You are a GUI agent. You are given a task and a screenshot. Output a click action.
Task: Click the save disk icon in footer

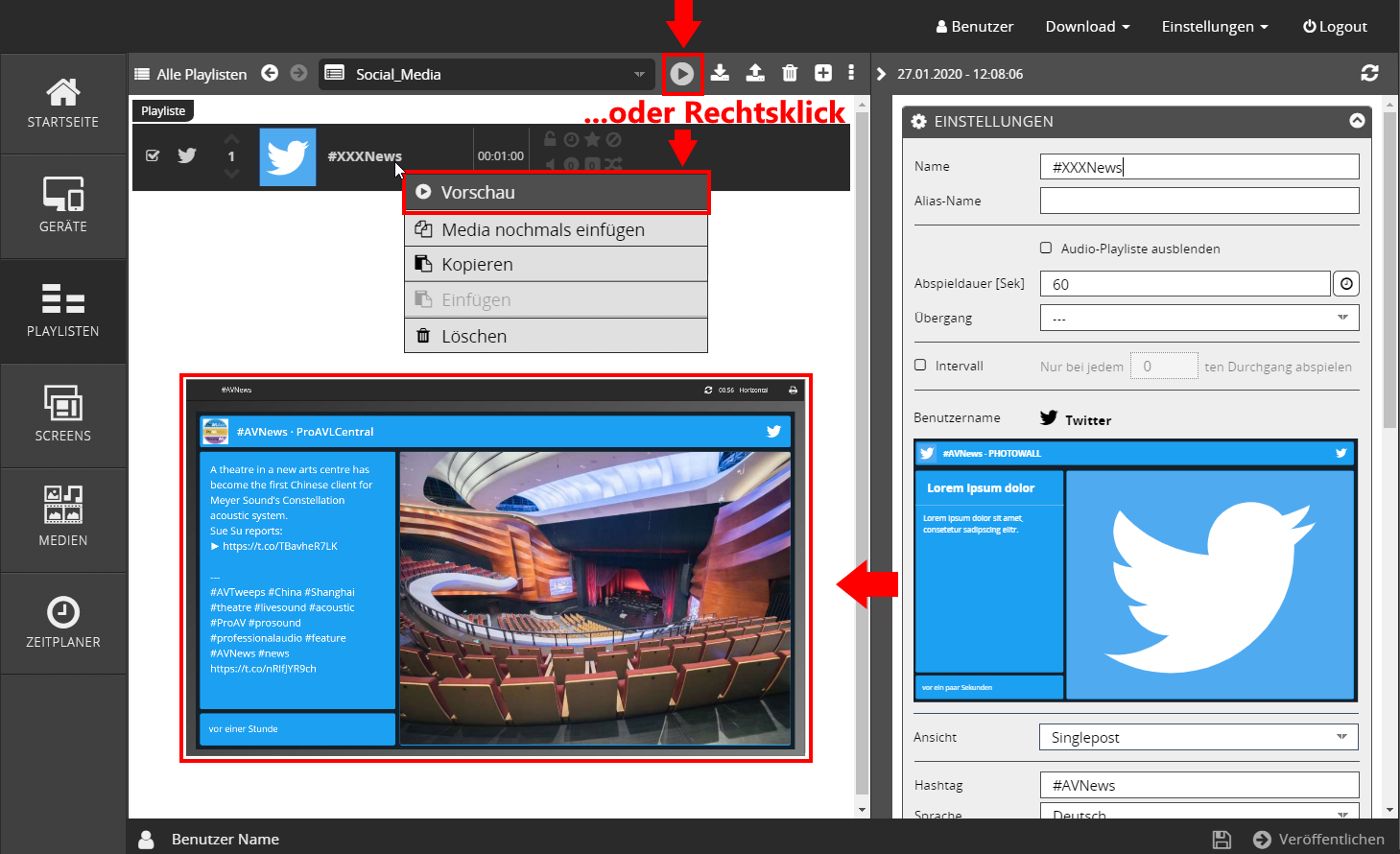click(1222, 840)
